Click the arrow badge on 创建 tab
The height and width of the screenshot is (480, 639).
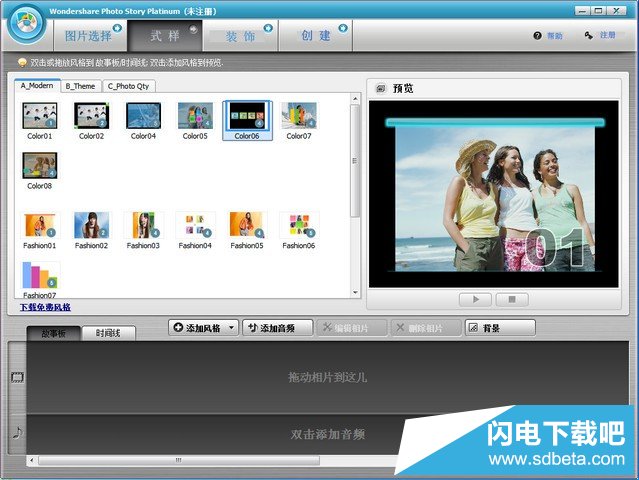point(343,28)
